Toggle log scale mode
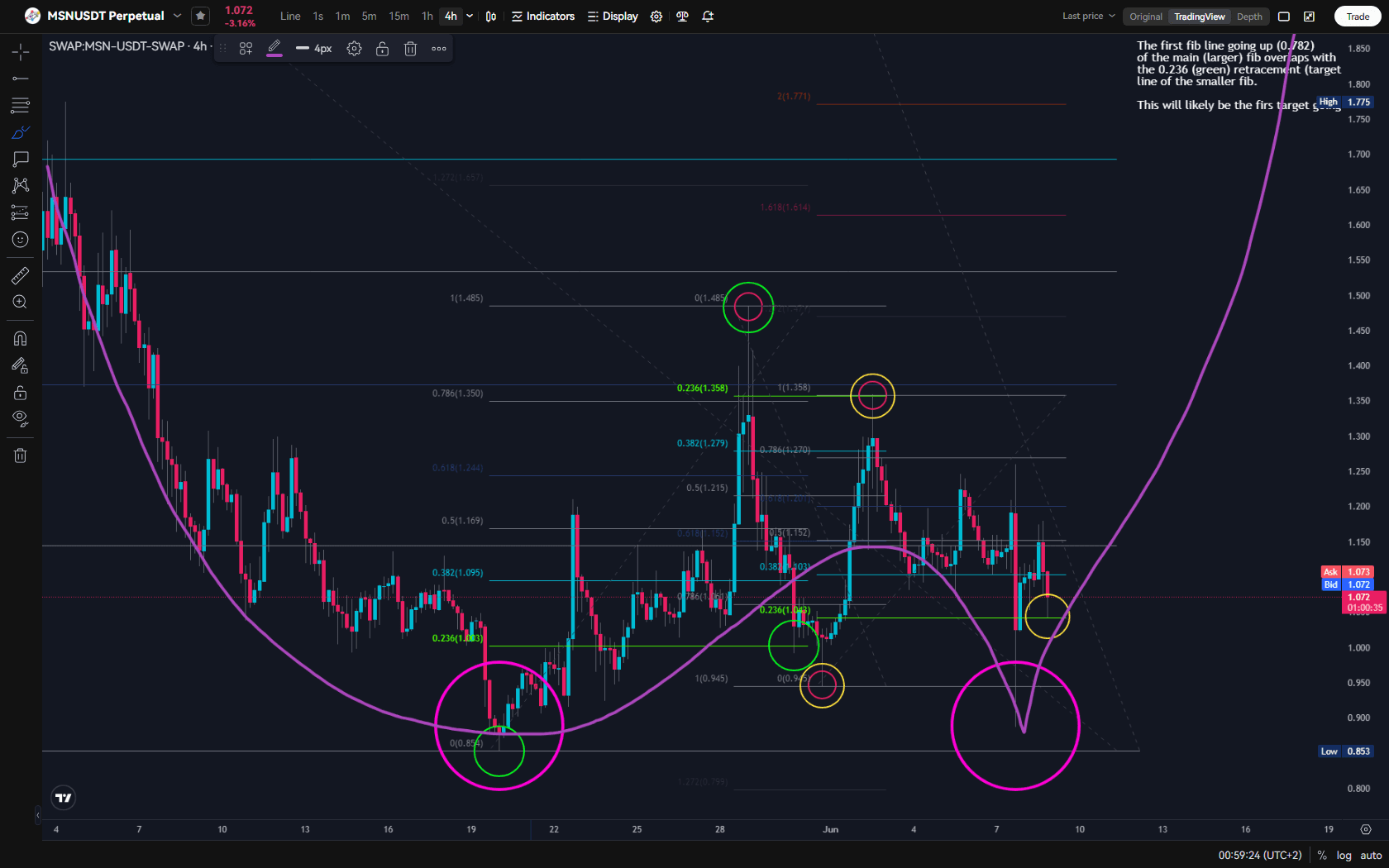The width and height of the screenshot is (1389, 868). (1344, 856)
